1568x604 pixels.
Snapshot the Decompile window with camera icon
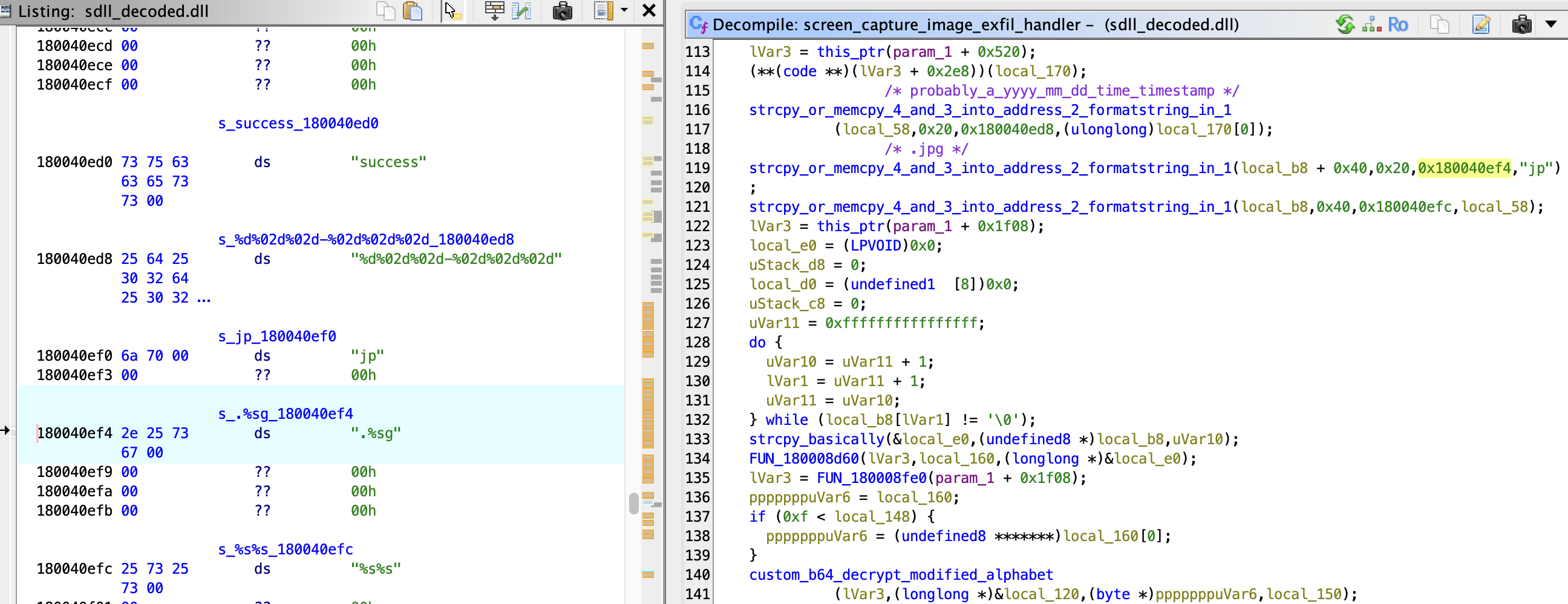tap(1521, 24)
